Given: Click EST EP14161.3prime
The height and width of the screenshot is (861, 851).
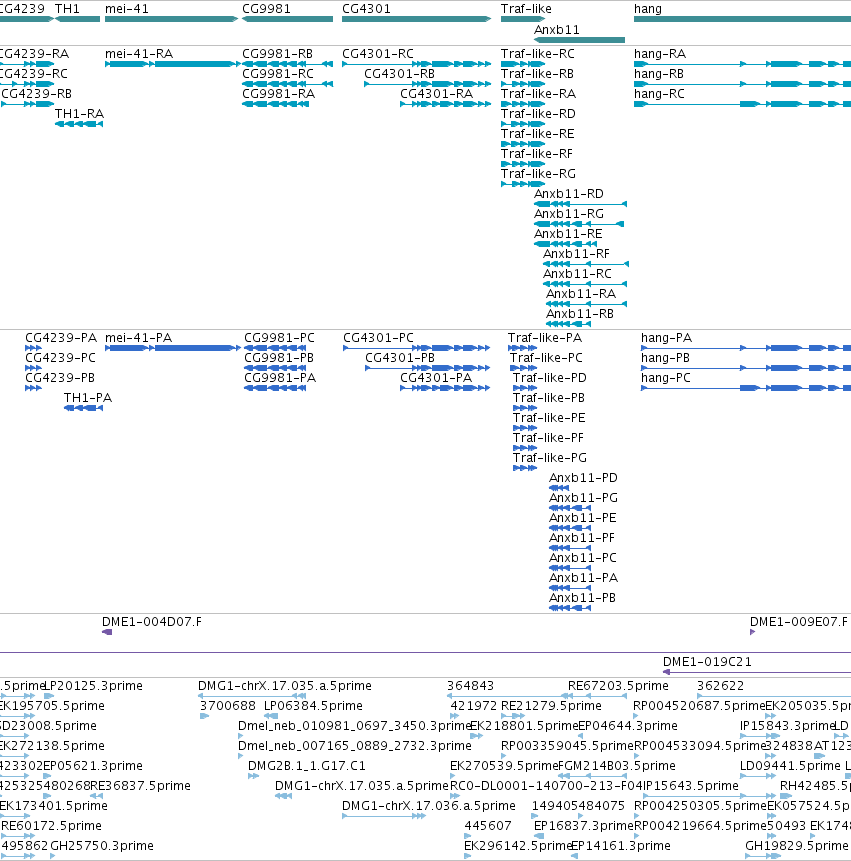Looking at the screenshot, I should pyautogui.click(x=621, y=846).
